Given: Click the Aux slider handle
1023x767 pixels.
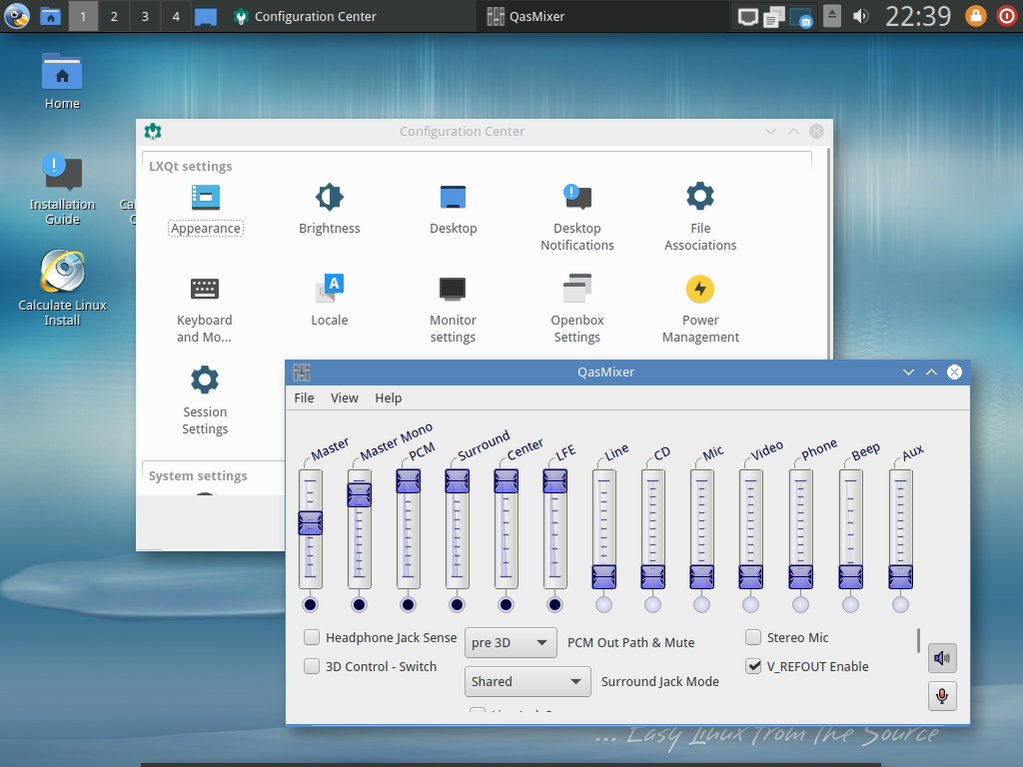Looking at the screenshot, I should 900,577.
